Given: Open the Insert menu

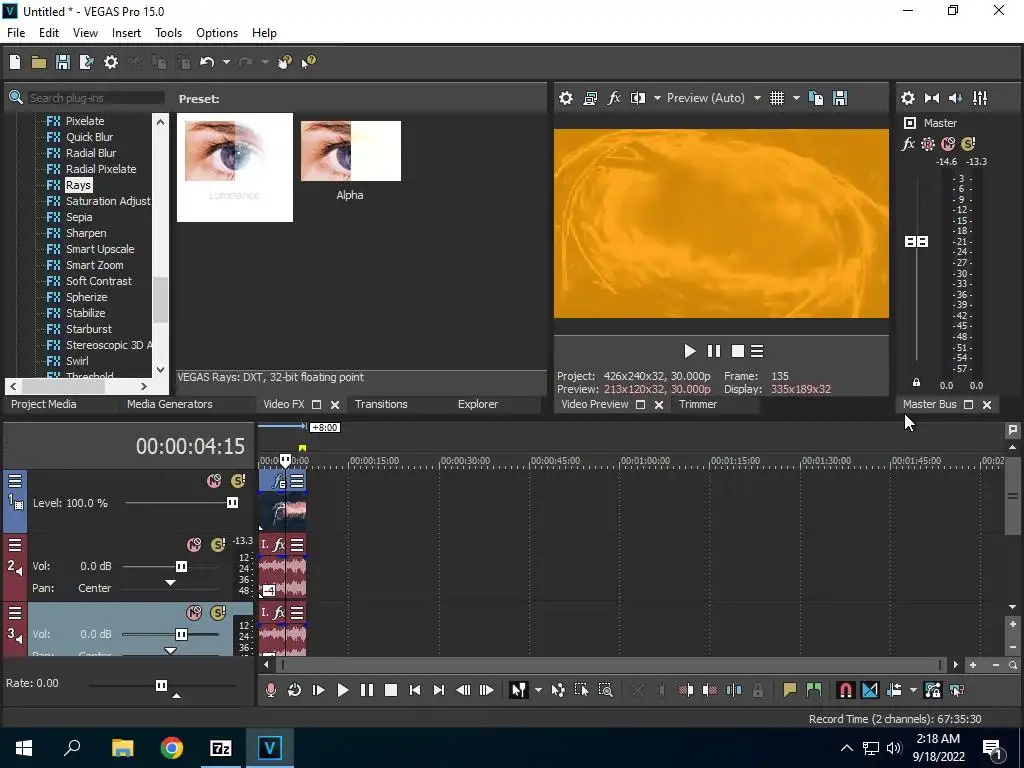Looking at the screenshot, I should [x=126, y=33].
